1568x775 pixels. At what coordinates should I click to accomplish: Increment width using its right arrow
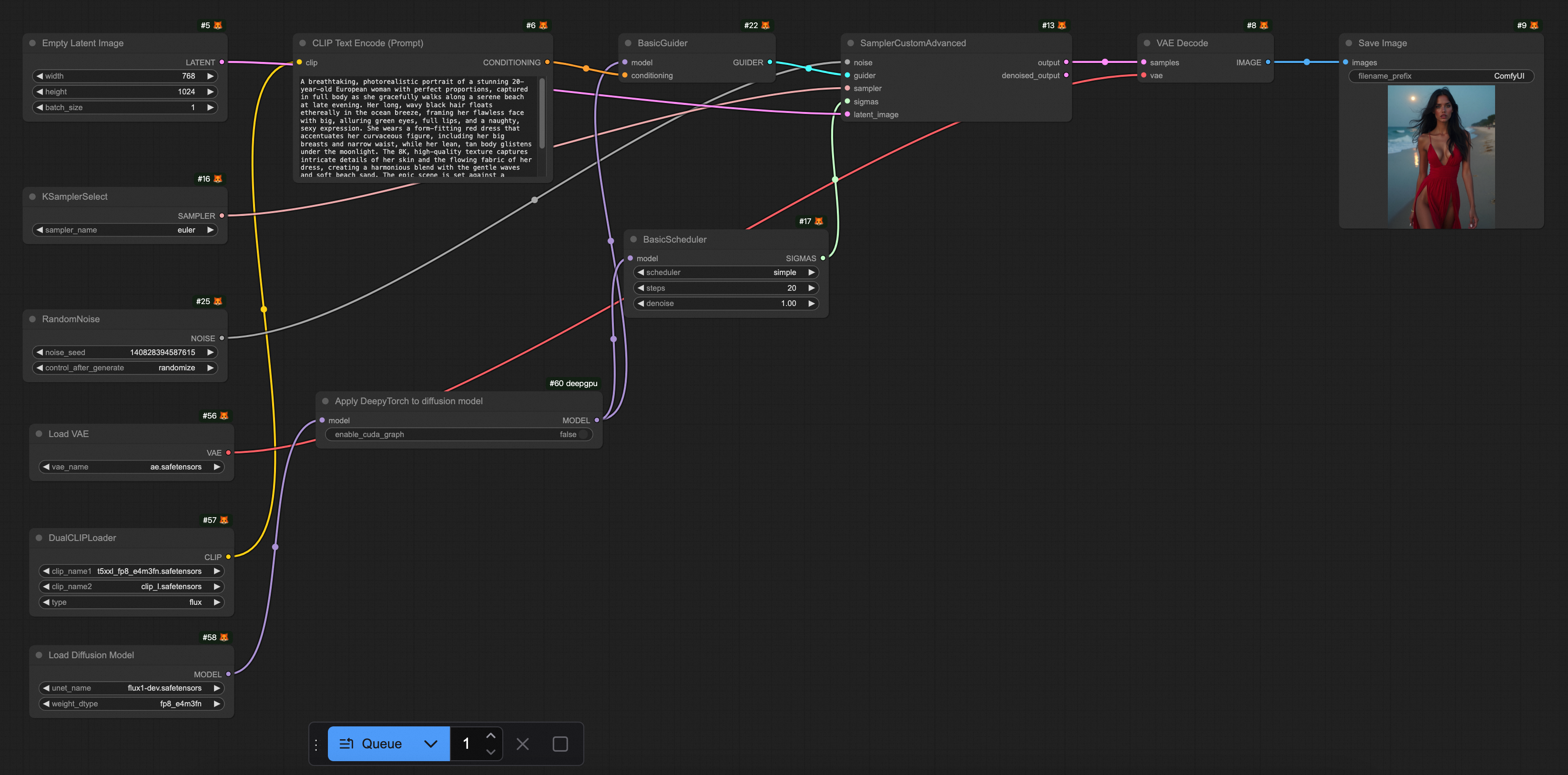211,76
